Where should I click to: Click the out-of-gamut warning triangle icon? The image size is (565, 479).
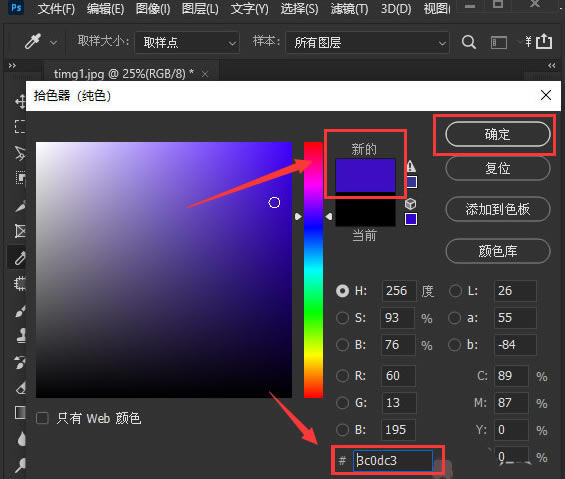click(x=411, y=166)
